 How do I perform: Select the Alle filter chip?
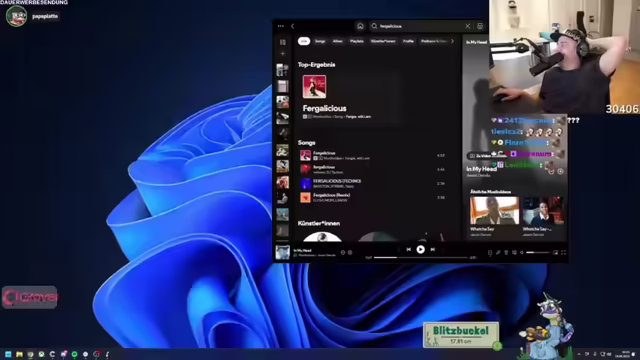coord(304,41)
